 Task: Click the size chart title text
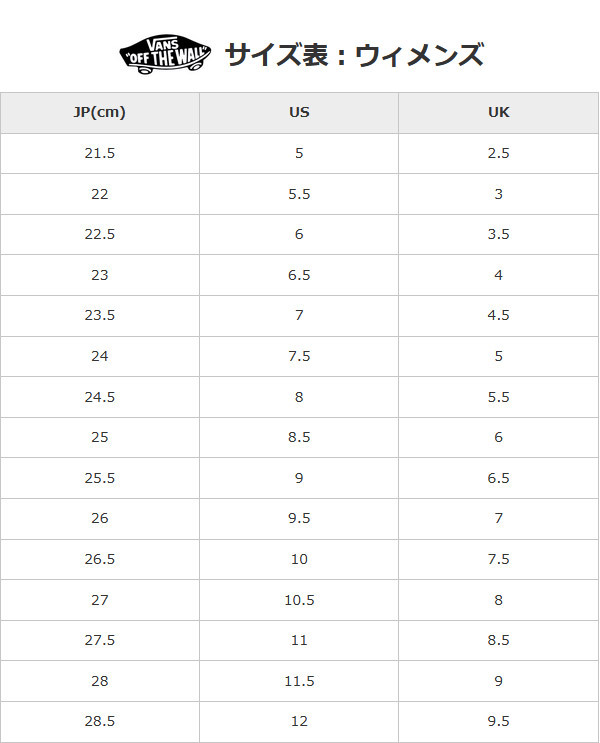tap(355, 54)
